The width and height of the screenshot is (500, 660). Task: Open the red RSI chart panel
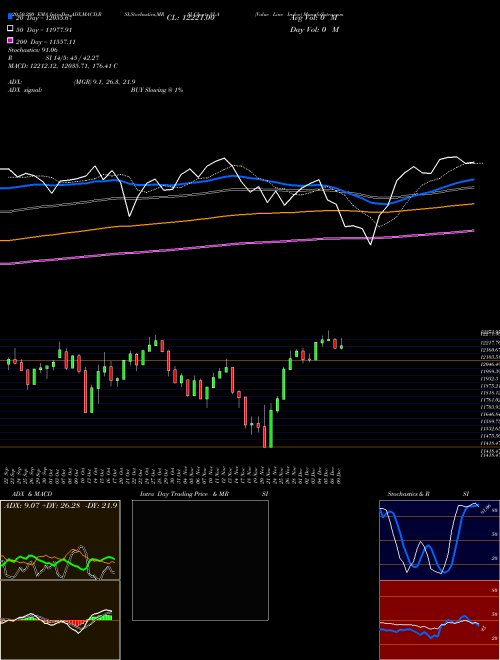pyautogui.click(x=439, y=620)
